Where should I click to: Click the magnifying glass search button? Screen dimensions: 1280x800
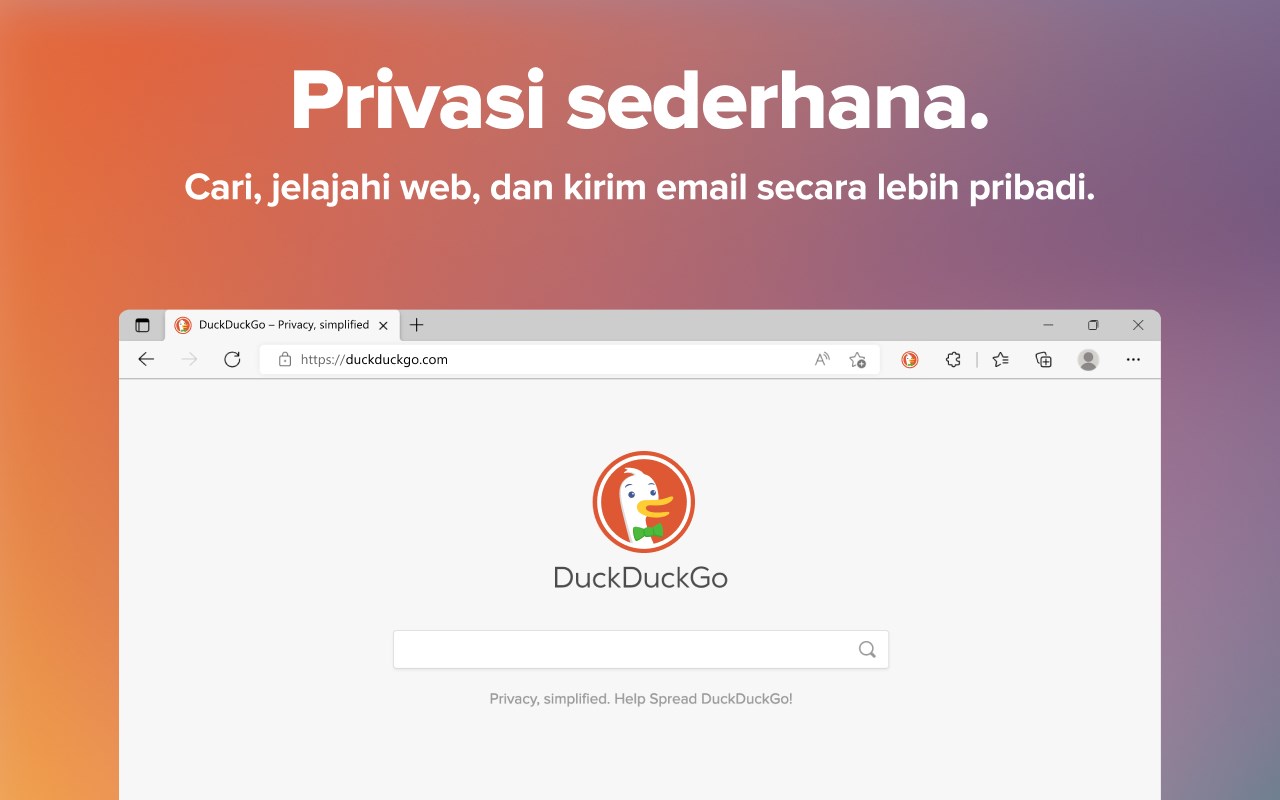click(867, 649)
